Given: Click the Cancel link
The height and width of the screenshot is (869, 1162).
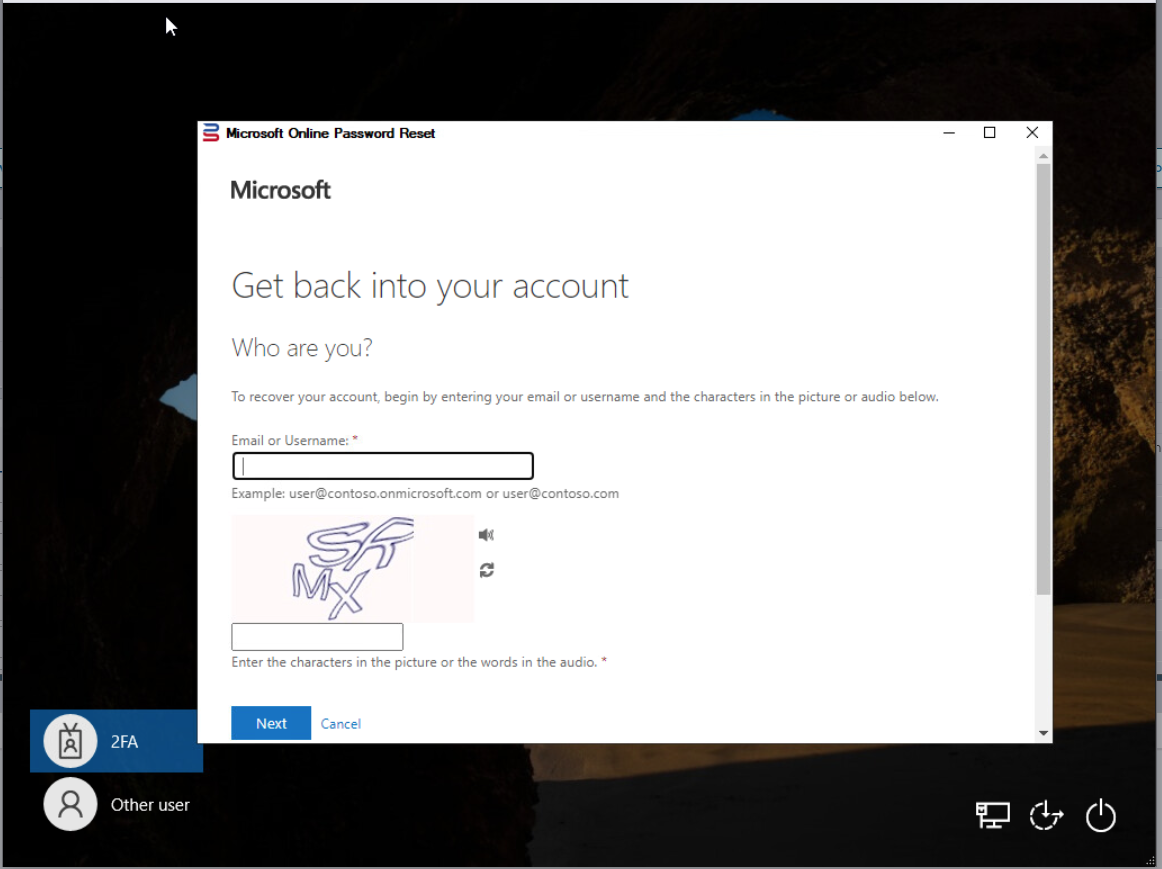Looking at the screenshot, I should coord(341,724).
